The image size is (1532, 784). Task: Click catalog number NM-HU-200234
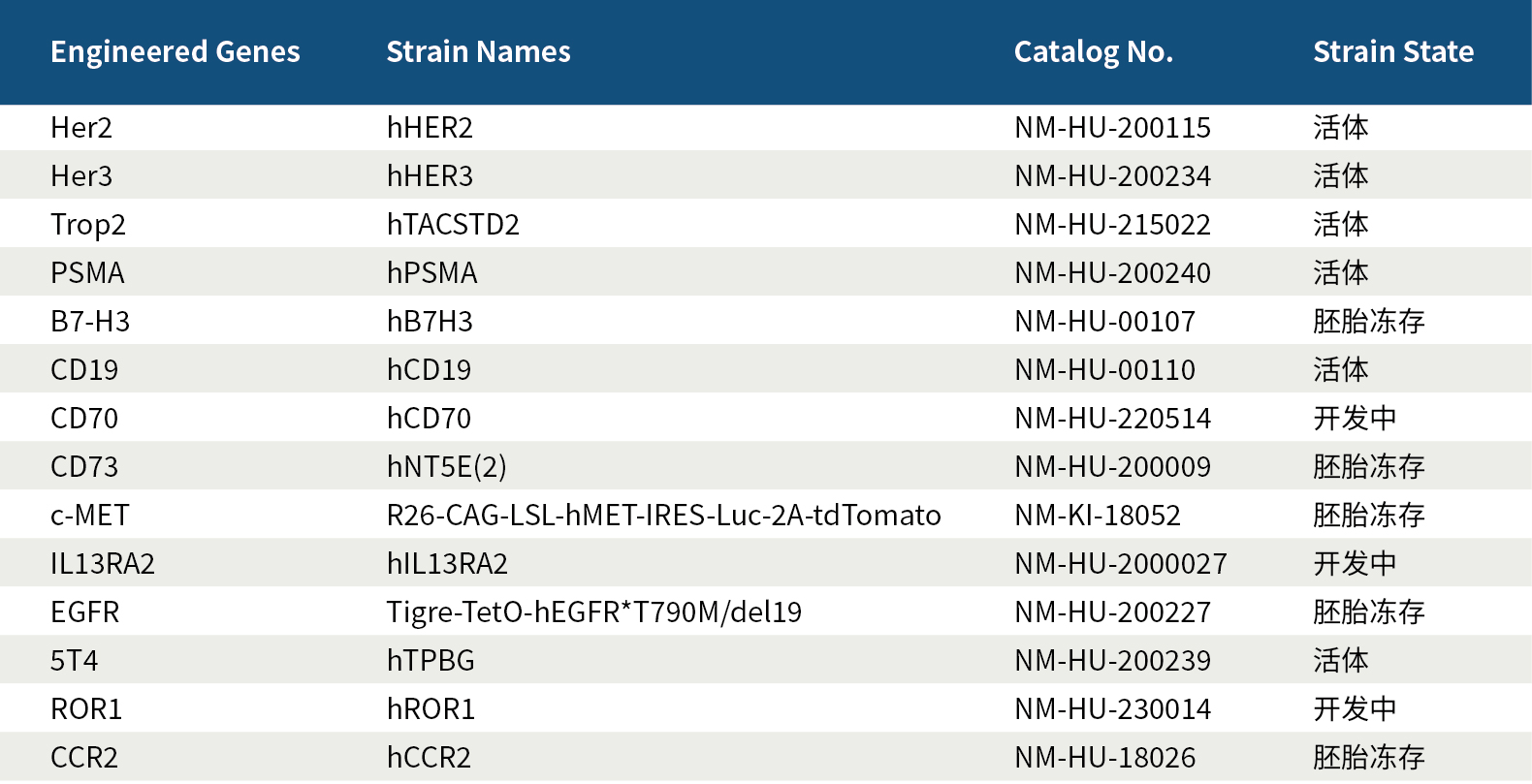pos(1112,176)
